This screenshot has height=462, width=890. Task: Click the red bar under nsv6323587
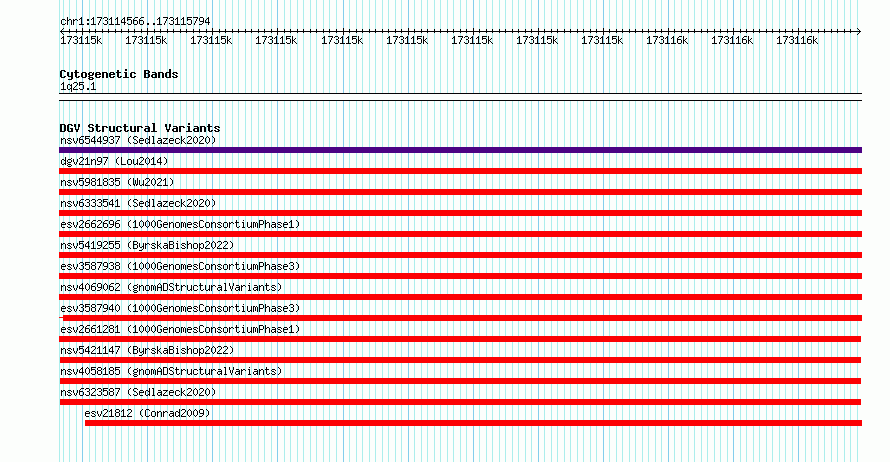(x=460, y=402)
